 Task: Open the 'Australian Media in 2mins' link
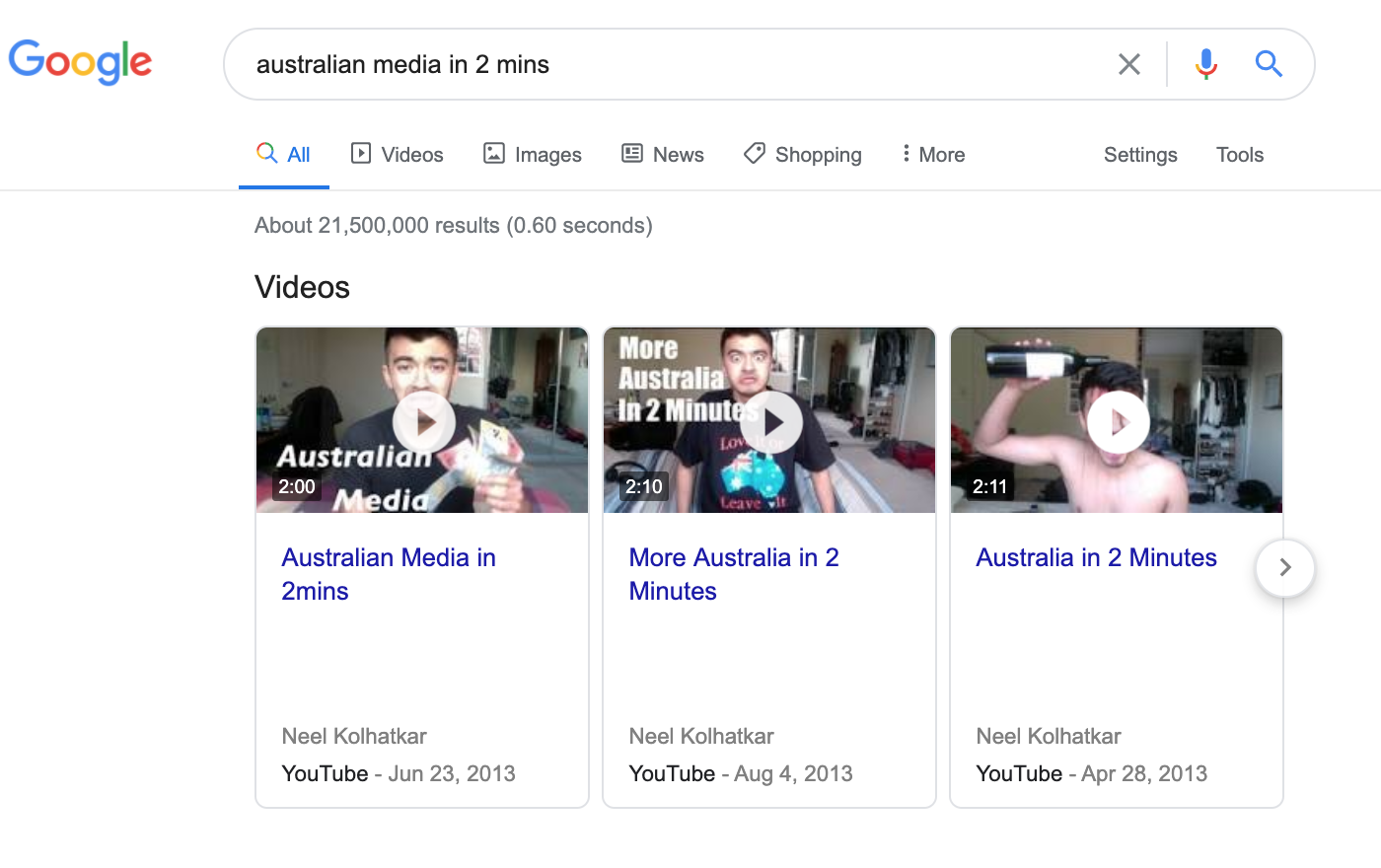point(389,574)
